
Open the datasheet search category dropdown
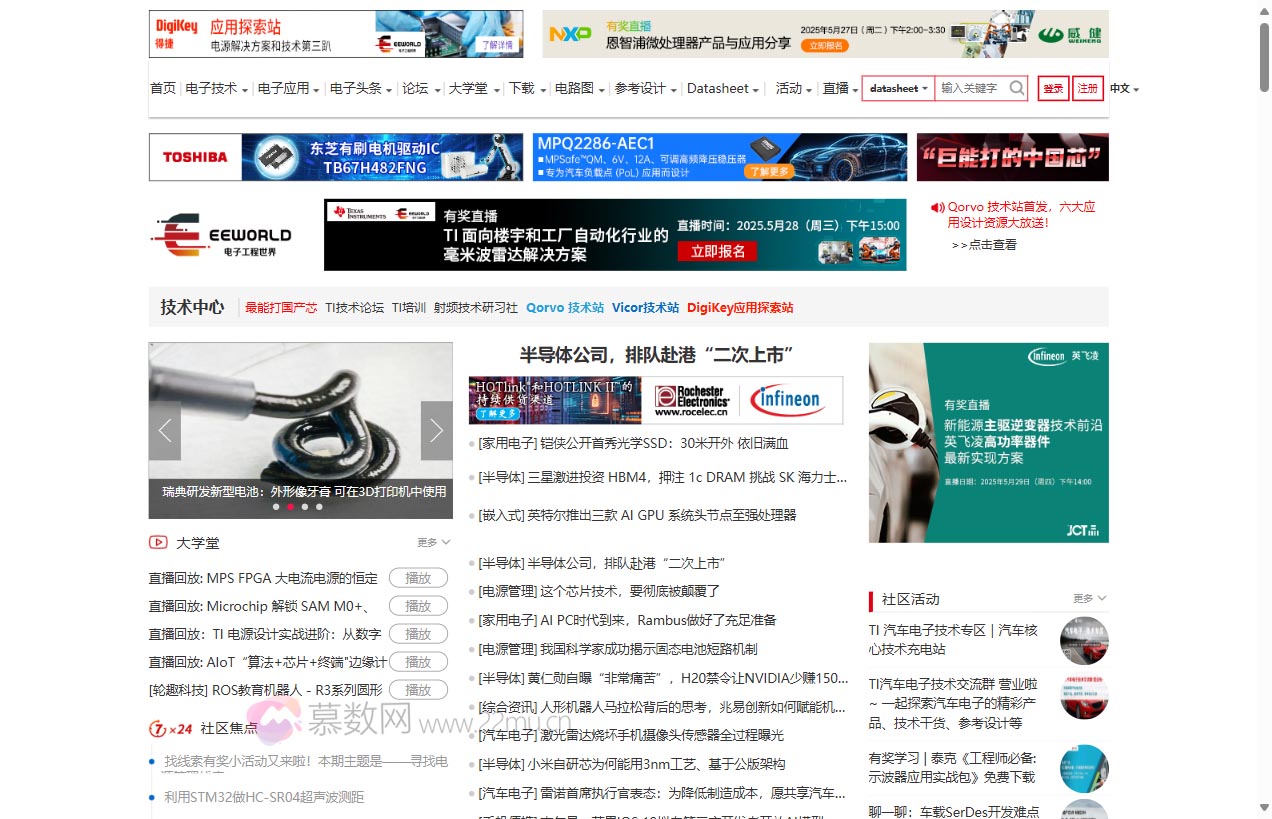[896, 88]
